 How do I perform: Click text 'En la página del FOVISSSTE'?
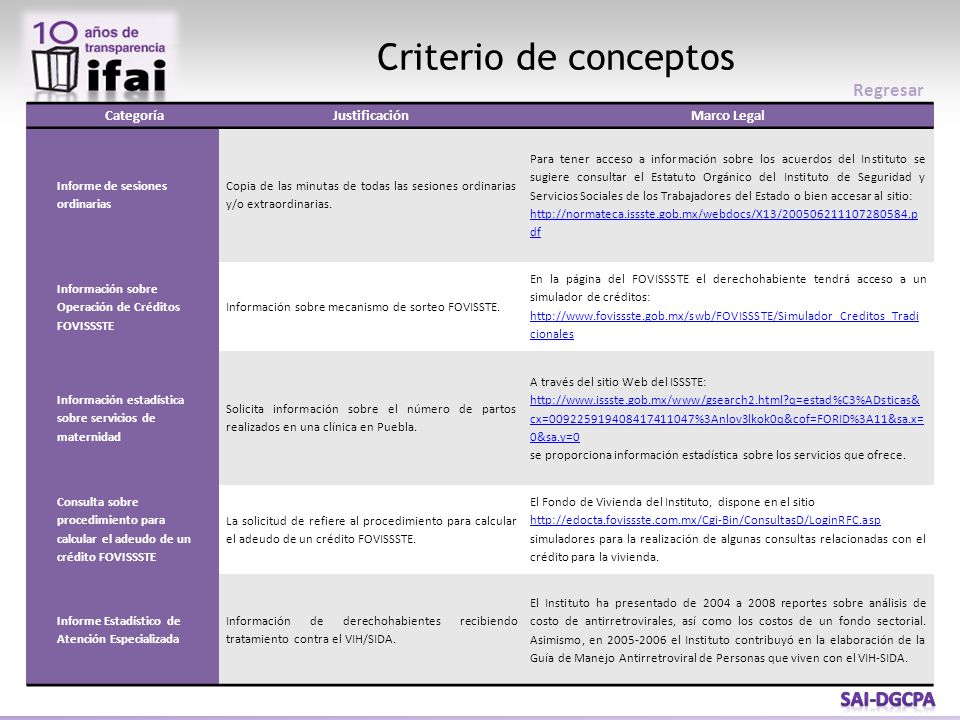(x=727, y=288)
